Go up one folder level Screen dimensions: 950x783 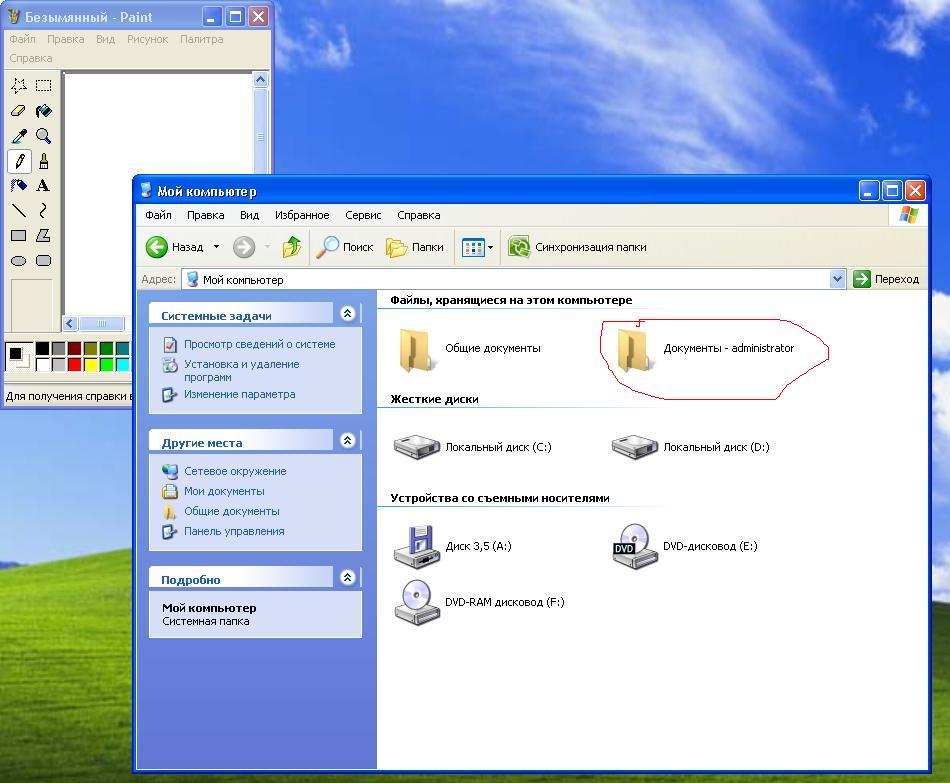pyautogui.click(x=291, y=247)
